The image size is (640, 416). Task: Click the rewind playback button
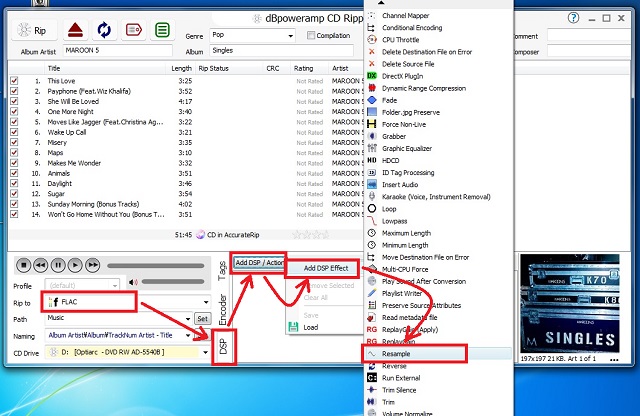[x=41, y=265]
